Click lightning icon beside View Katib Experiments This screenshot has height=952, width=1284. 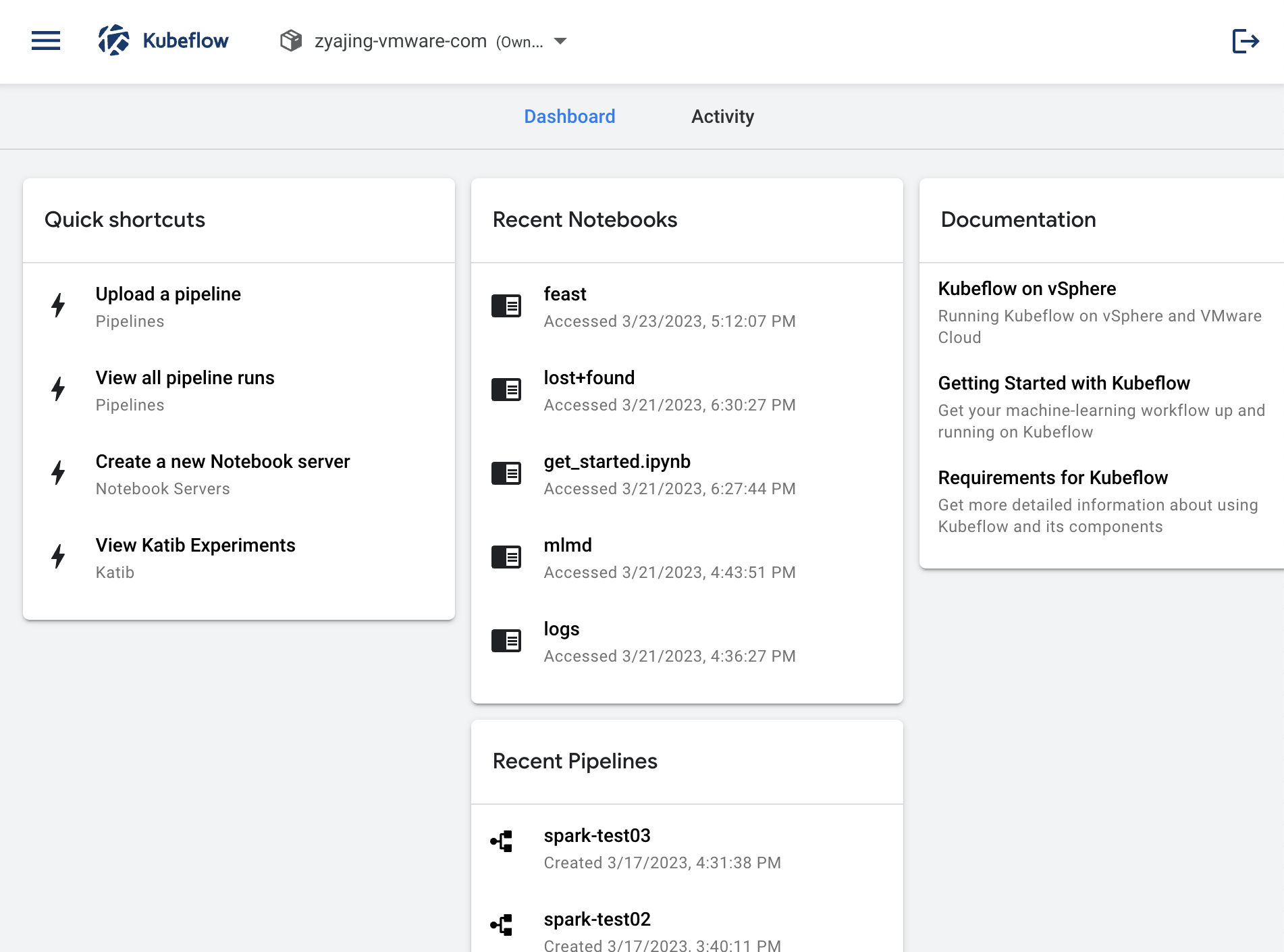59,557
